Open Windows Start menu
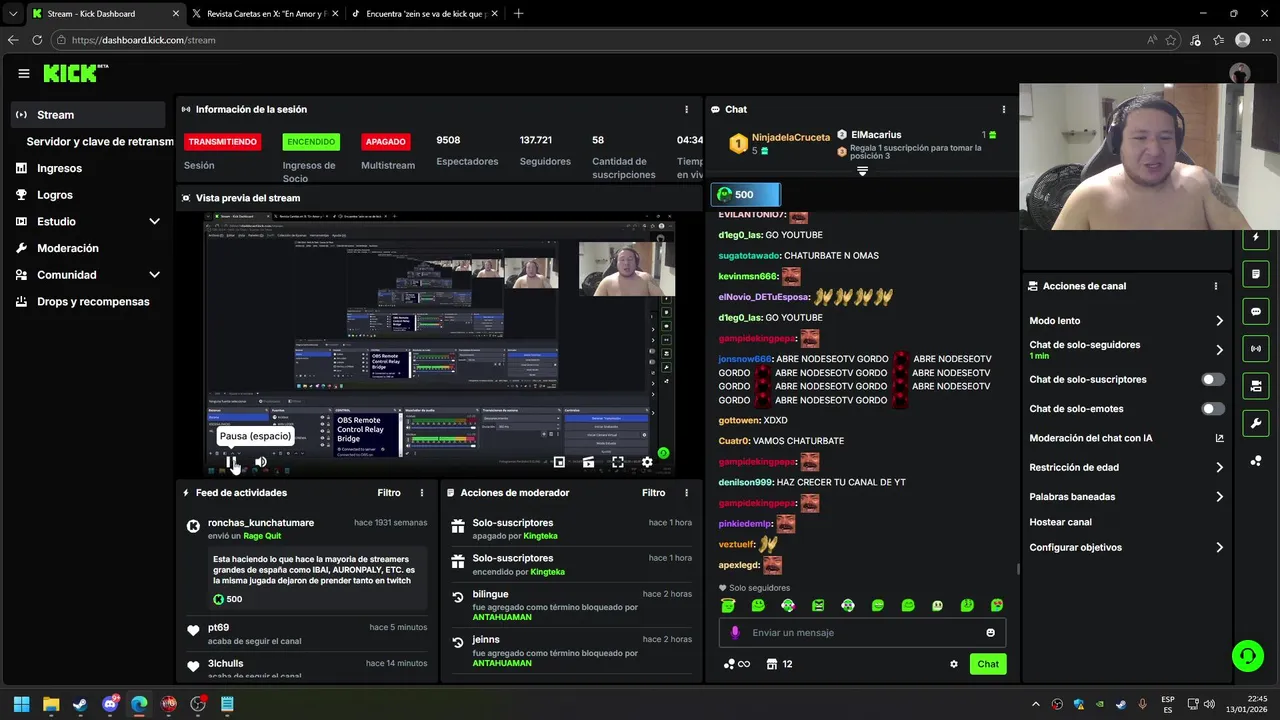 (21, 704)
